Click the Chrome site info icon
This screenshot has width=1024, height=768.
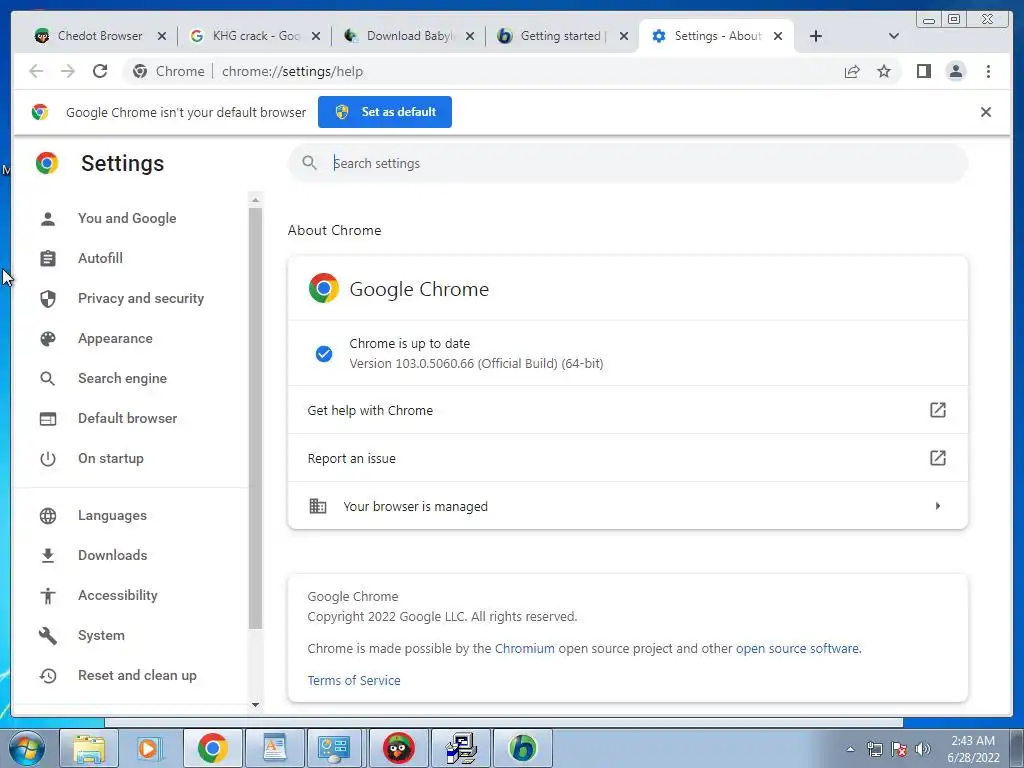point(140,71)
